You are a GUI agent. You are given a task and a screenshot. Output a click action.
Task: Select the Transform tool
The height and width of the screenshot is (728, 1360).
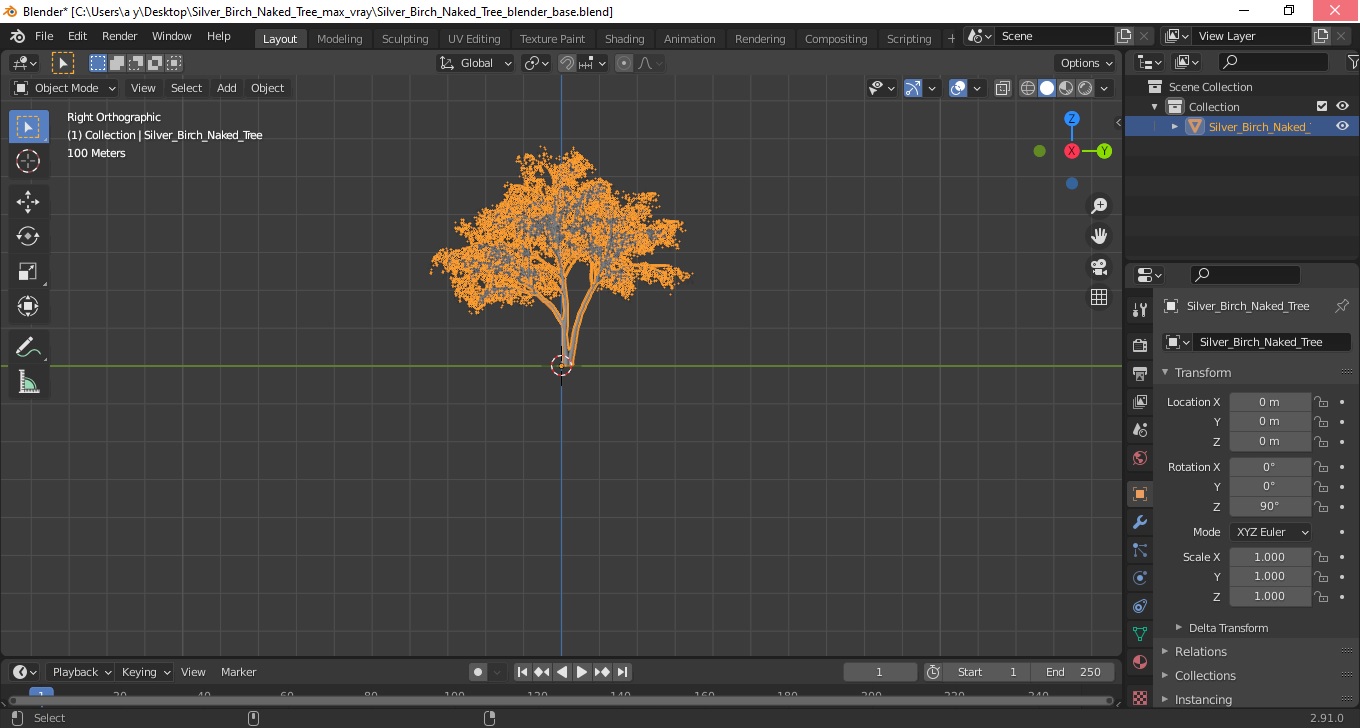[28, 306]
